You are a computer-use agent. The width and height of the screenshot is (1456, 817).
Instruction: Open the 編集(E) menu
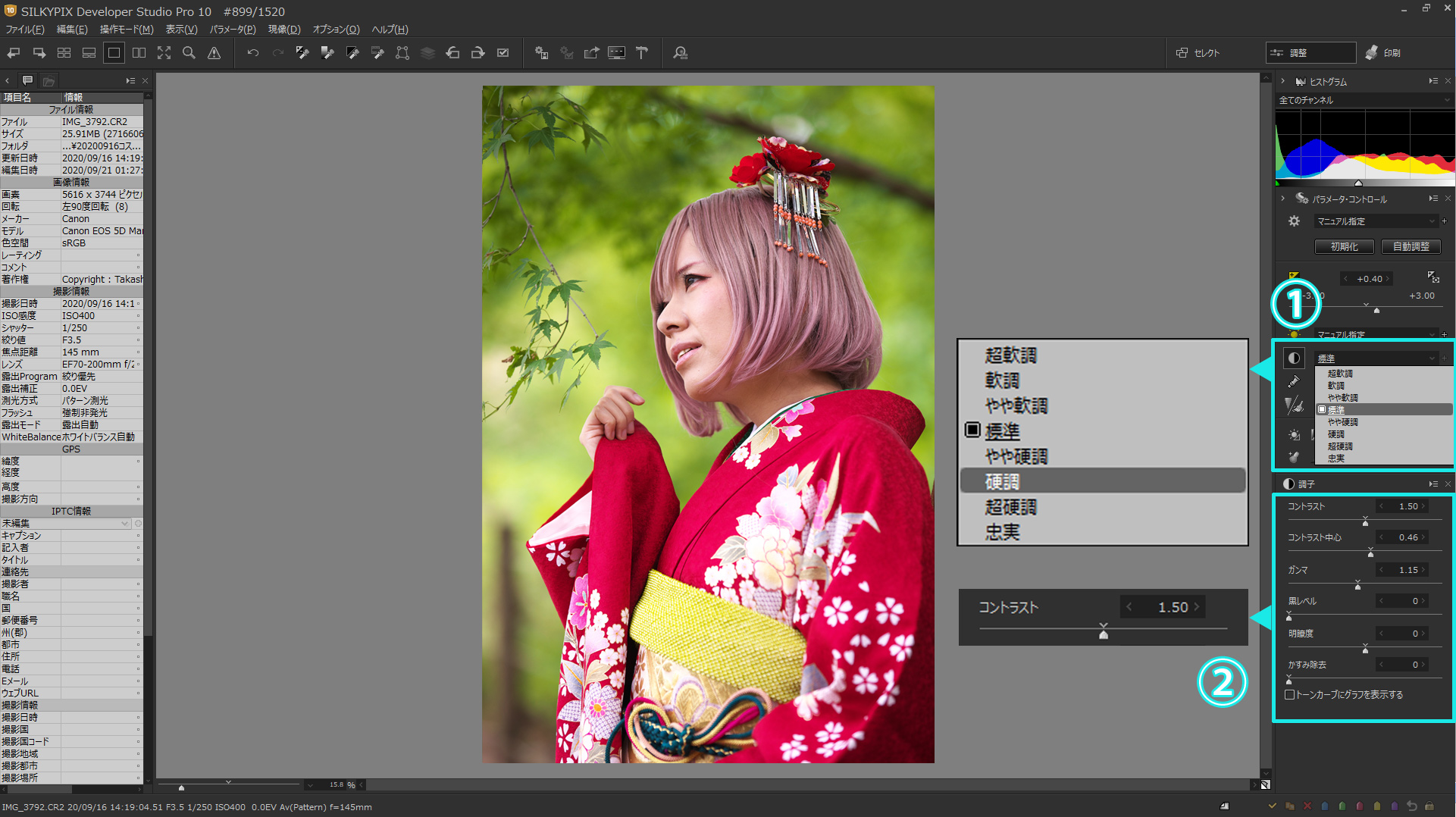pos(72,30)
